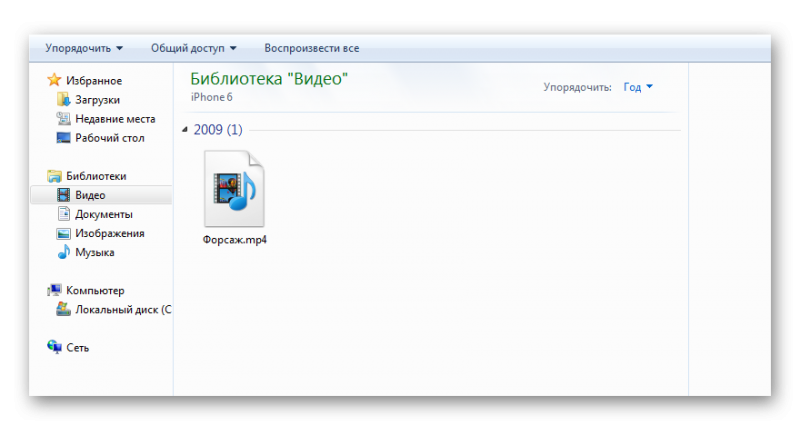Viewport: 800px width, 425px height.
Task: Select the Форсаж.mp4 video file thumbnail
Action: click(x=234, y=190)
